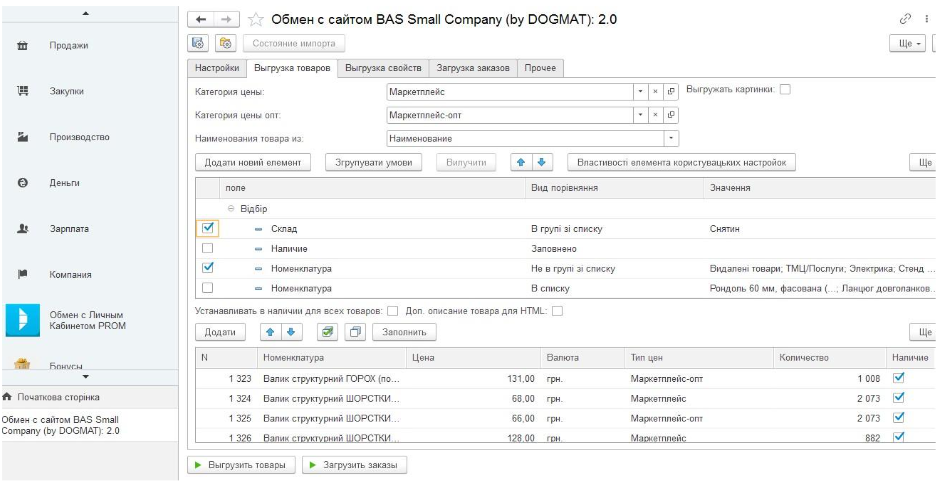
Task: Copy the page link using the chain icon
Action: click(x=907, y=20)
